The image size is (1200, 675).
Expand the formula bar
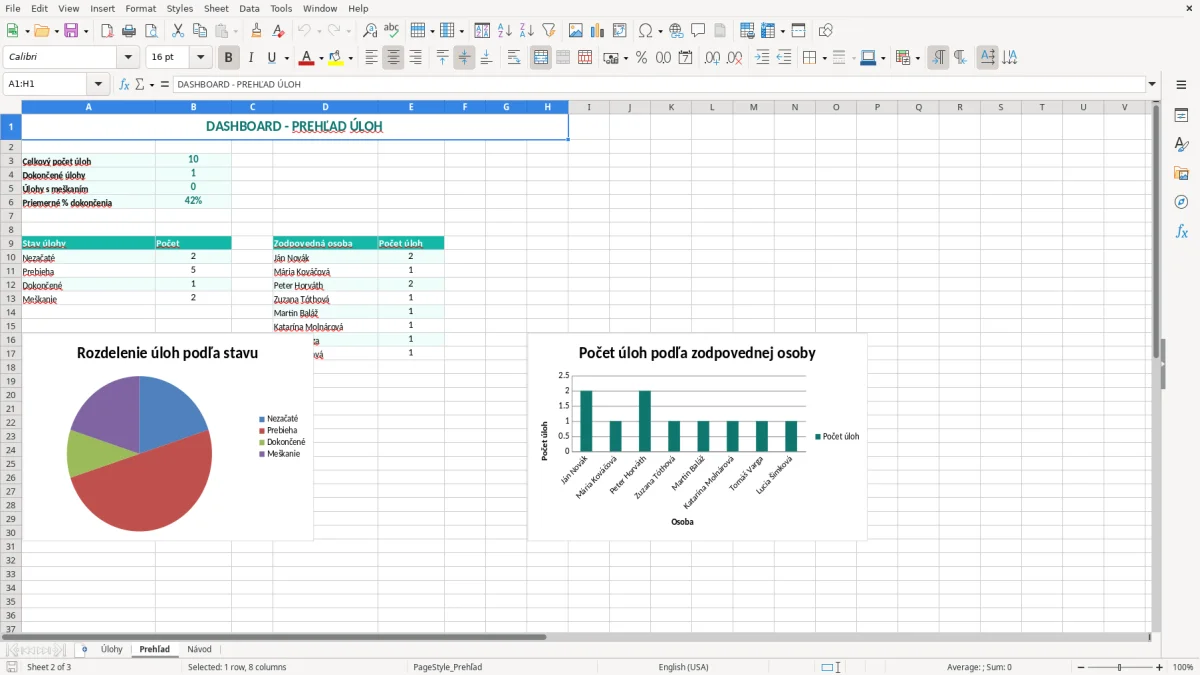click(x=1152, y=84)
